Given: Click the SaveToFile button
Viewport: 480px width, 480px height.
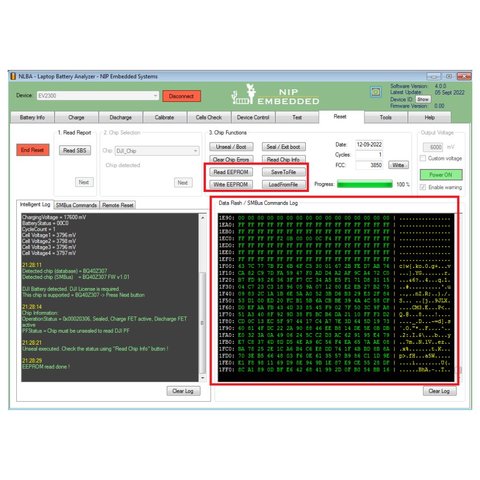Looking at the screenshot, I should point(283,172).
